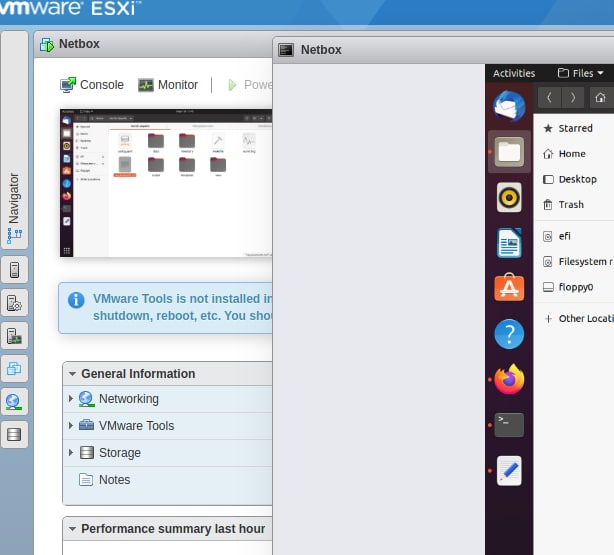Open the efi volume in Files sidebar
Screen dimensions: 614x555
pyautogui.click(x=574, y=236)
